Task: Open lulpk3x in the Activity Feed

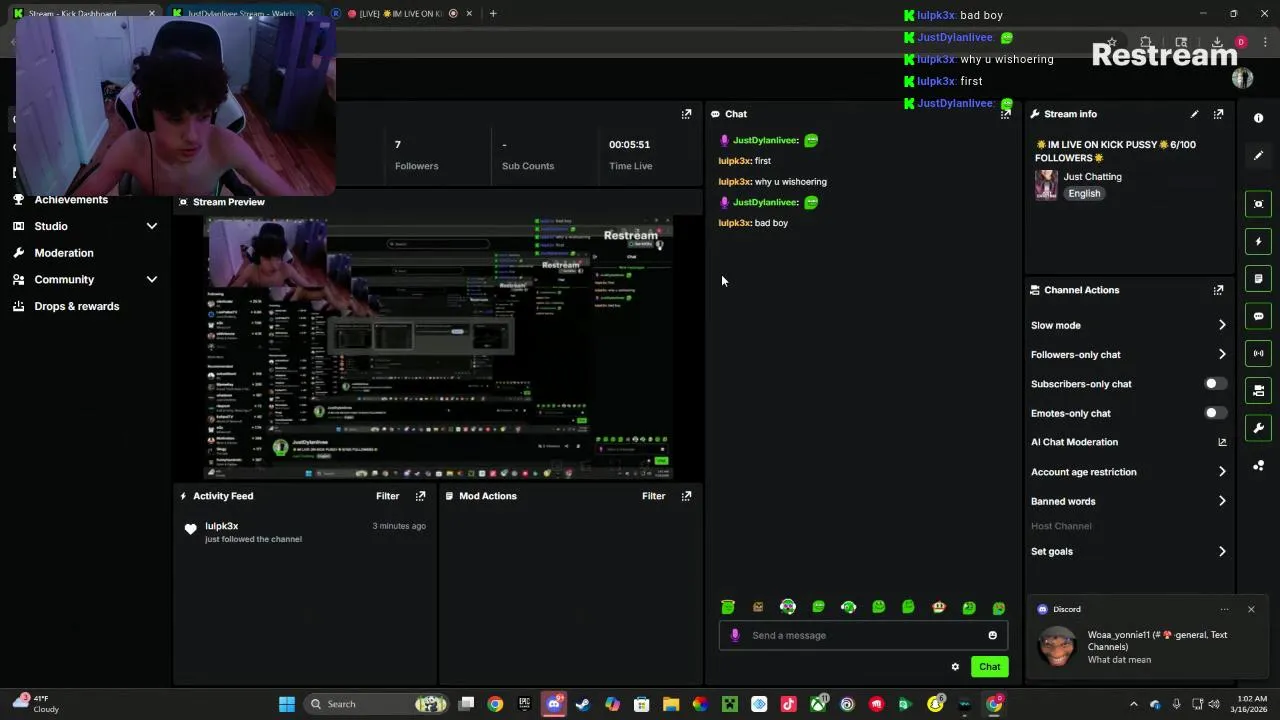Action: tap(222, 526)
